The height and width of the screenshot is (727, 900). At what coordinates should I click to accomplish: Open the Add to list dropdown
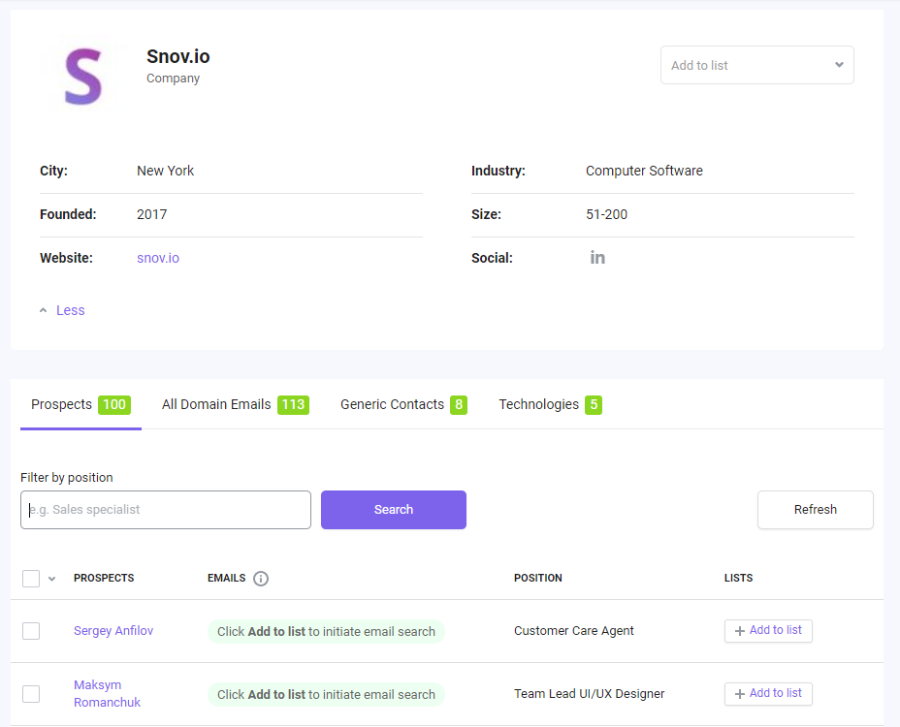pos(757,65)
